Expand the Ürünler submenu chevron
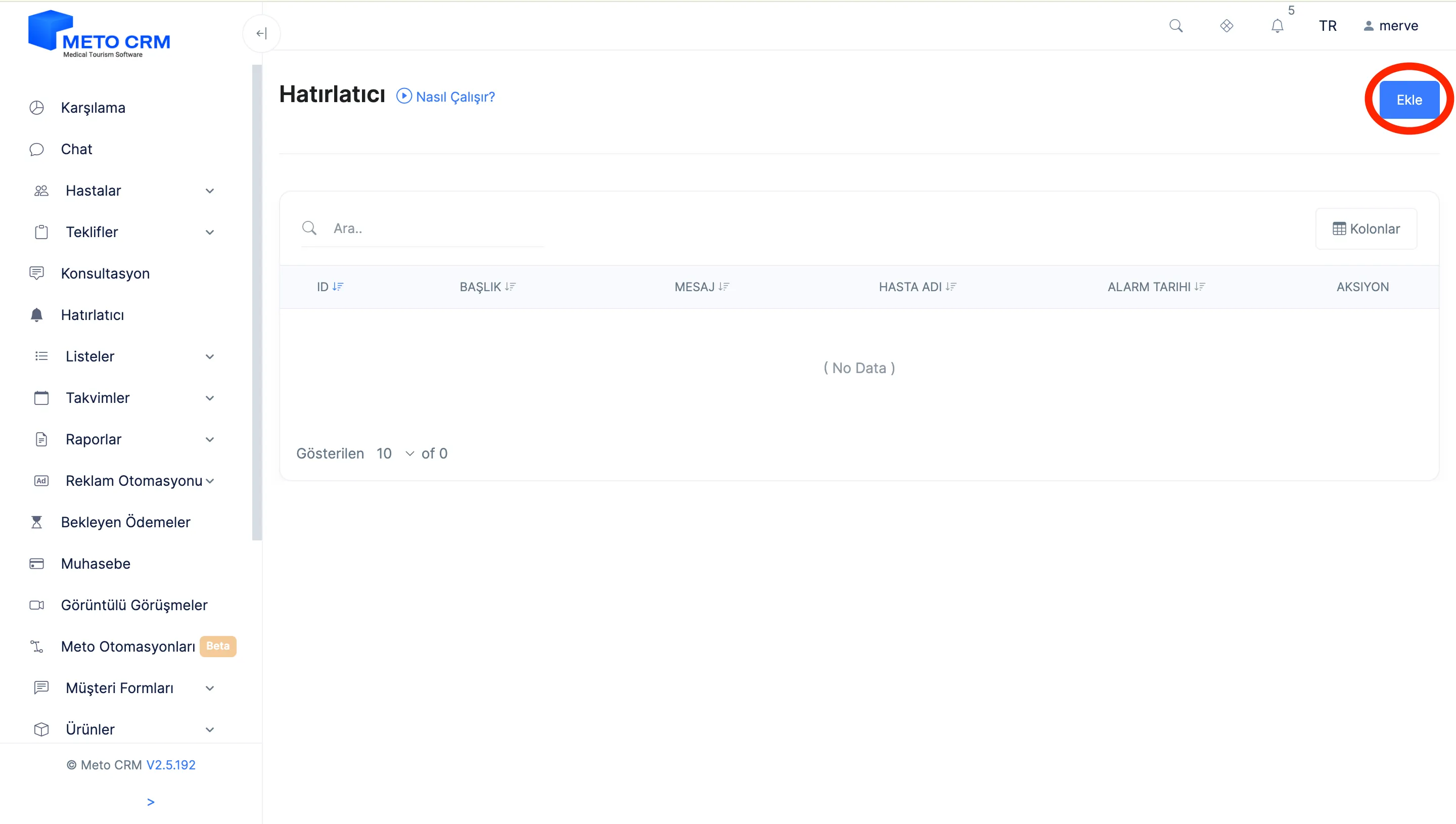Screen dimensions: 1456x824 [x=209, y=729]
